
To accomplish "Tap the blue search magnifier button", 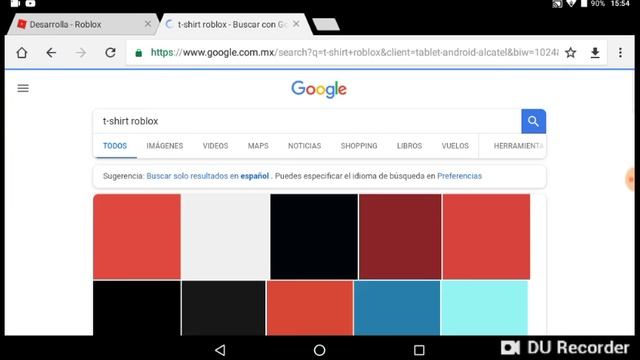I will coord(533,121).
